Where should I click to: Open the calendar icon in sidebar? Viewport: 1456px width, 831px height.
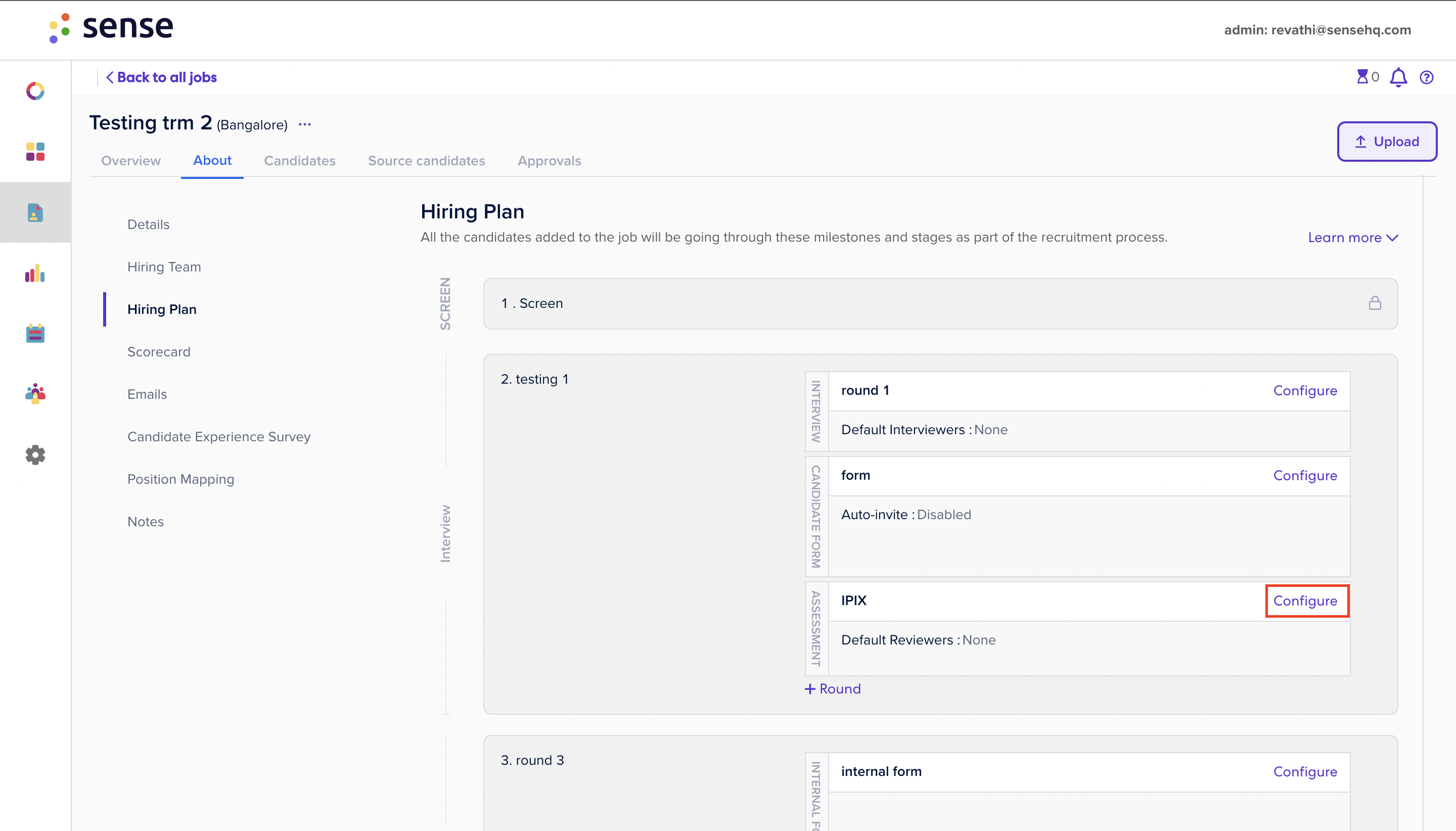(x=35, y=333)
